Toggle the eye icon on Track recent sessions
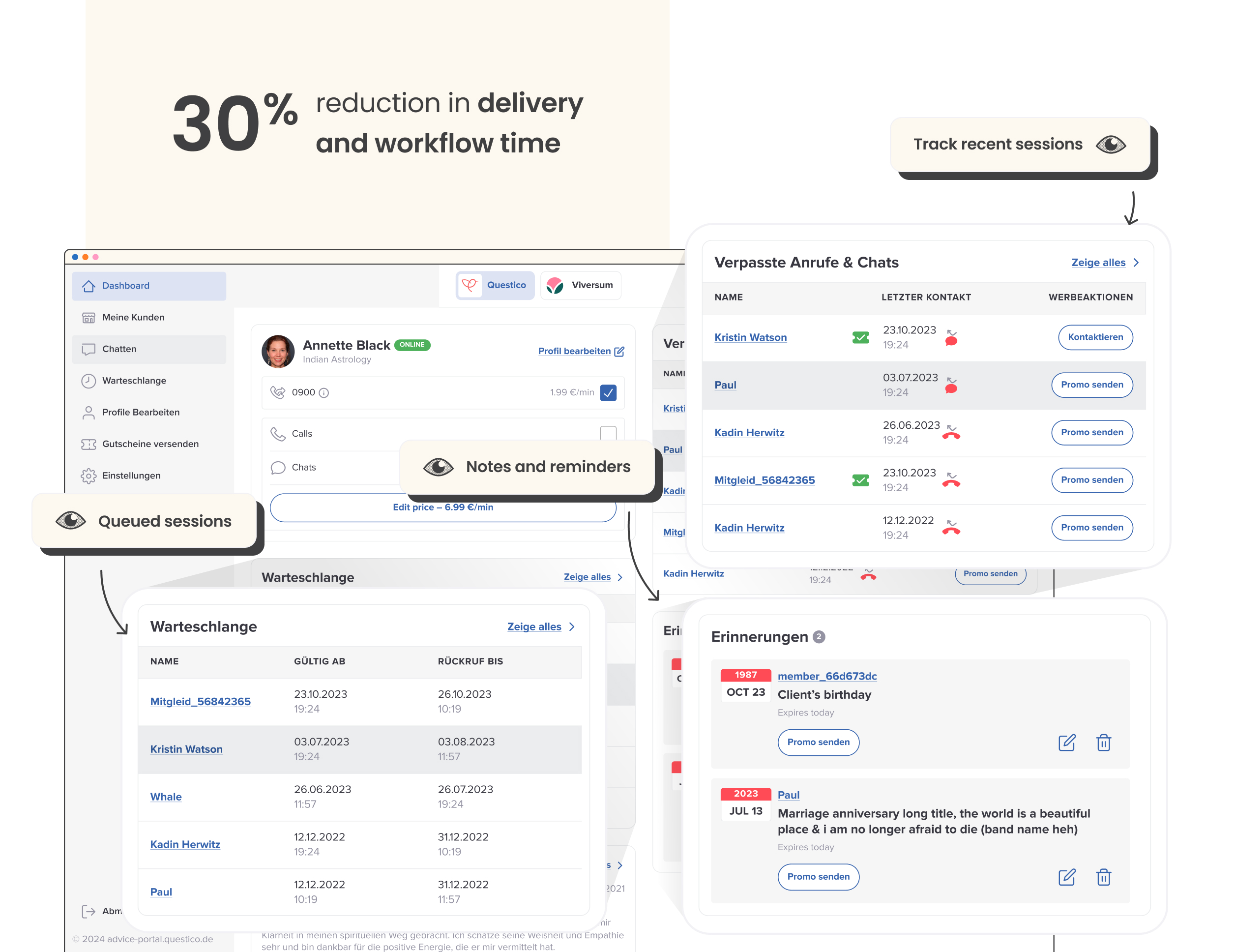Viewport: 1235px width, 952px height. click(x=1111, y=145)
